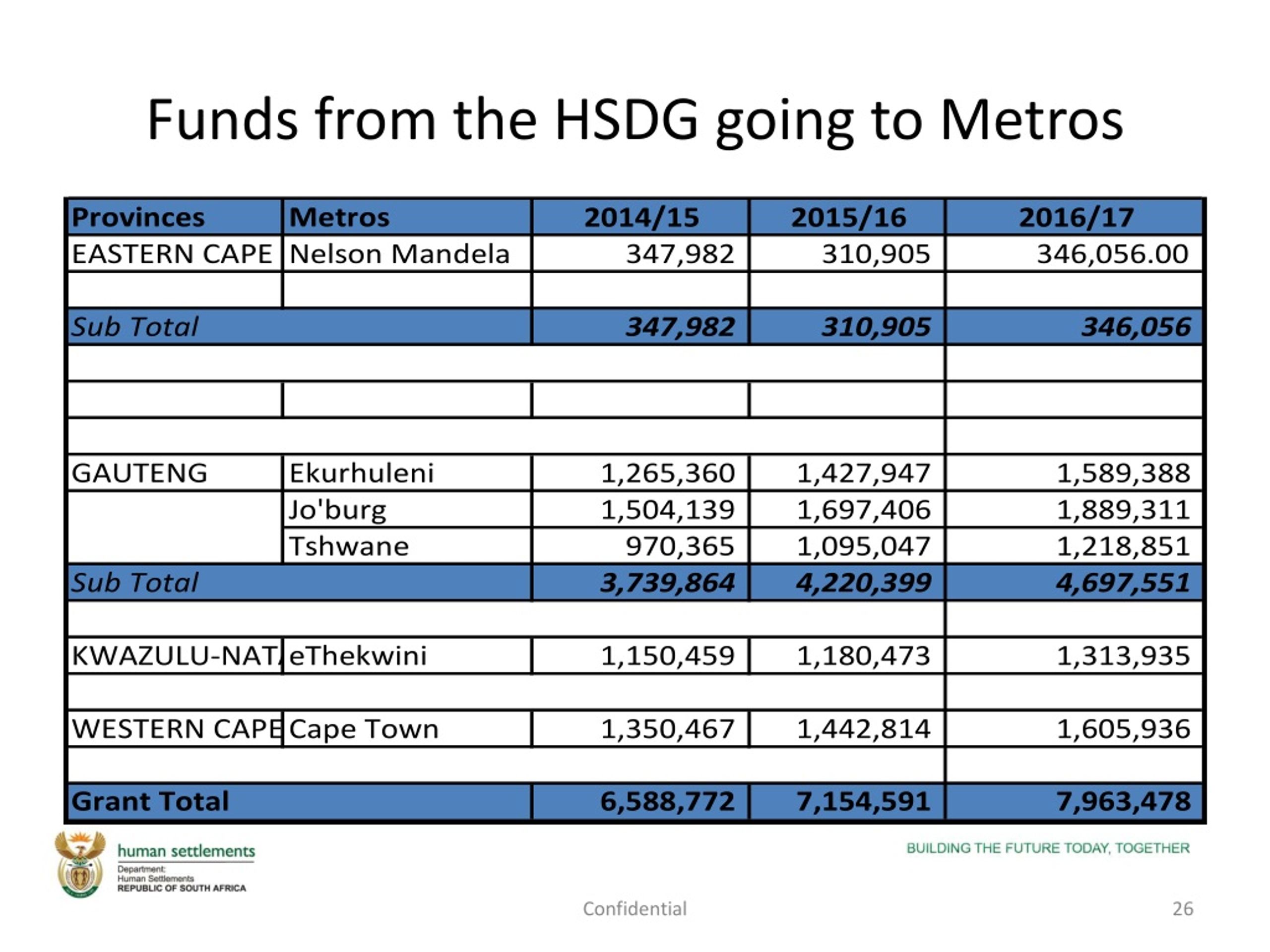Image resolution: width=1270 pixels, height=952 pixels.
Task: Click the value 1,313,935
Action: [x=1123, y=655]
